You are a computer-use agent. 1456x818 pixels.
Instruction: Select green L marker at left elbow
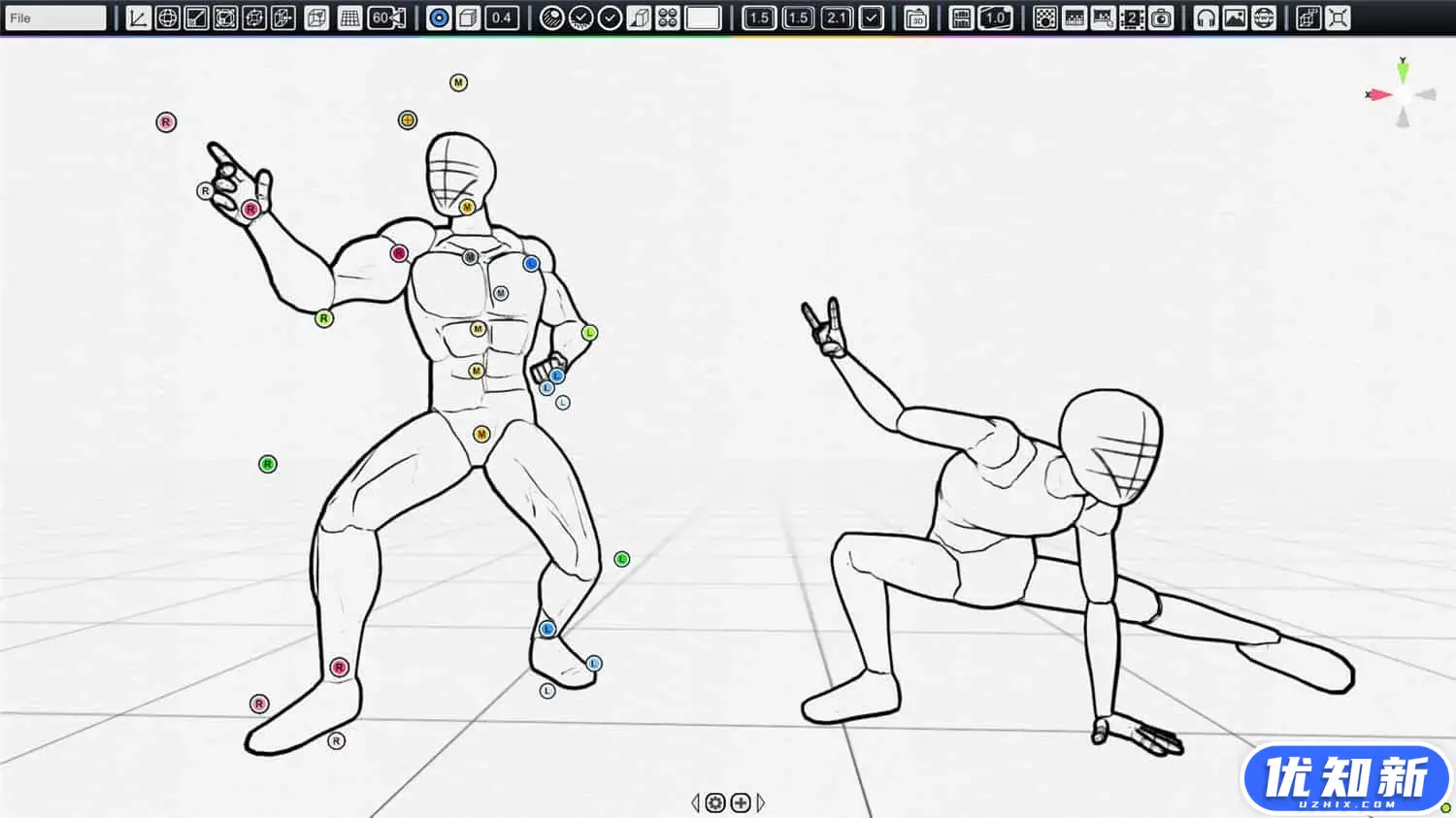[x=589, y=333]
